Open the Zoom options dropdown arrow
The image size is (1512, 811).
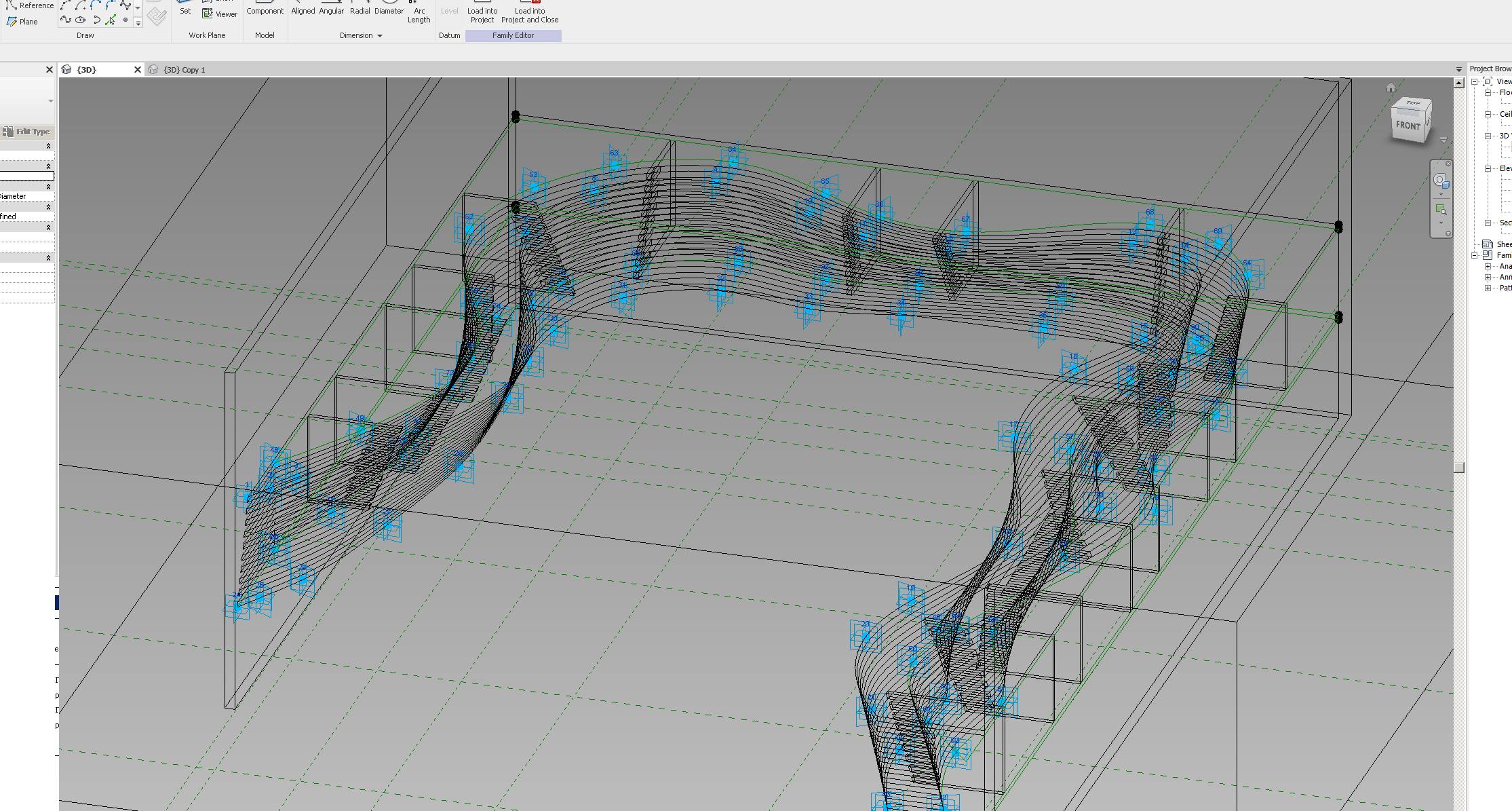1441,223
